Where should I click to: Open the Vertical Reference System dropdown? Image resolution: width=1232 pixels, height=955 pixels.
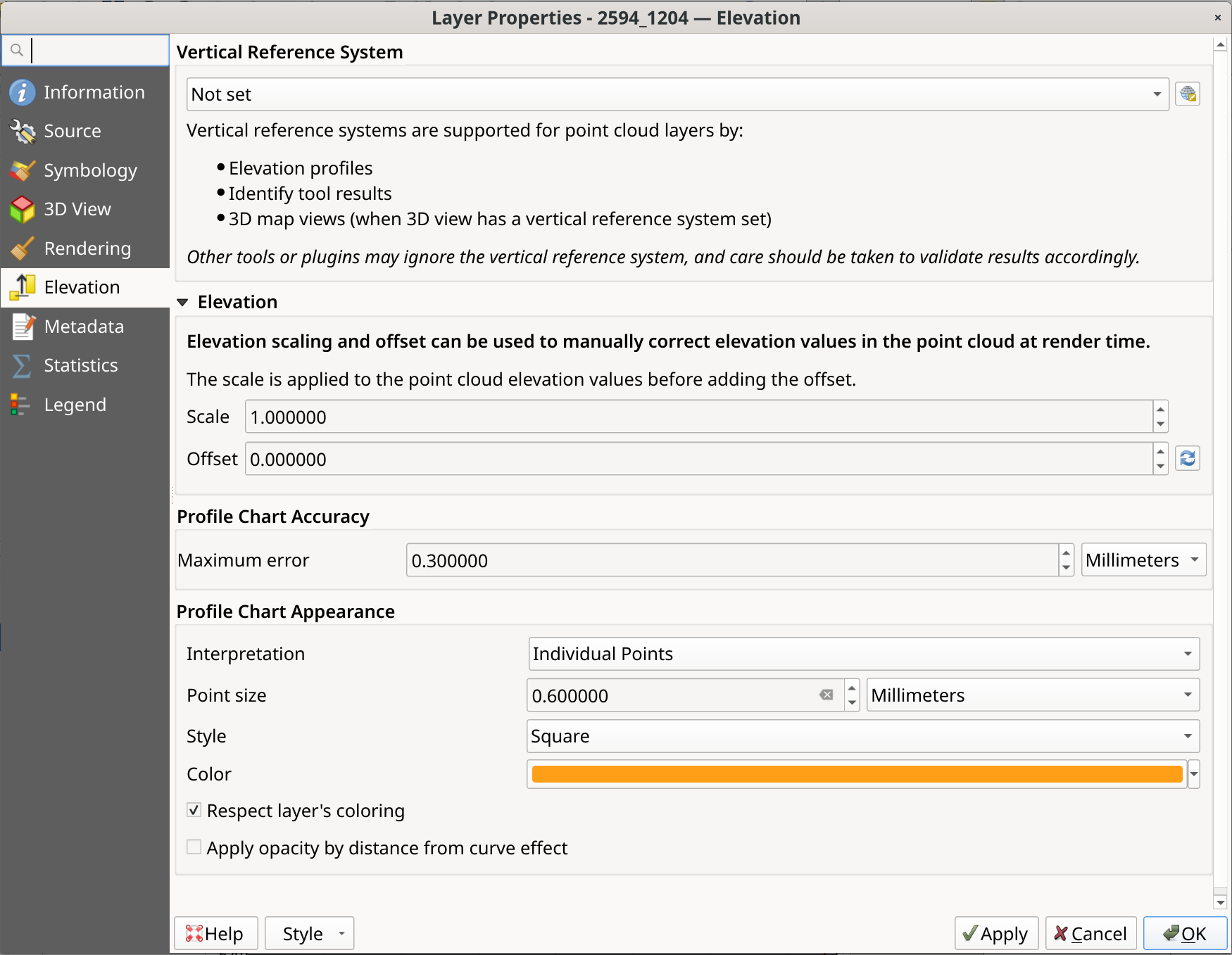(677, 94)
